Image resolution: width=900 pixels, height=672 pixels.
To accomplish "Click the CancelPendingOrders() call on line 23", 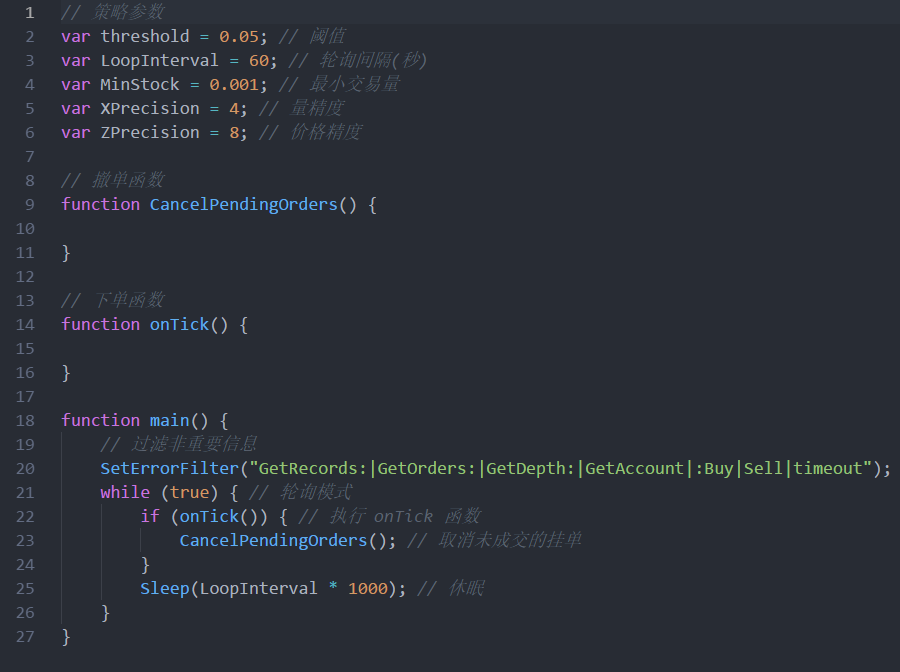I will (273, 541).
